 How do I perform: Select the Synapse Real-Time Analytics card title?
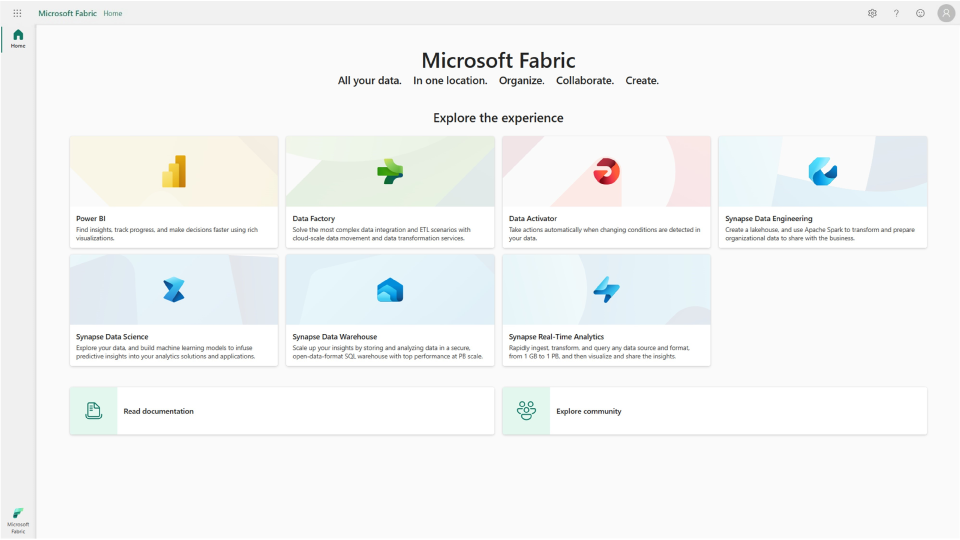pos(556,337)
